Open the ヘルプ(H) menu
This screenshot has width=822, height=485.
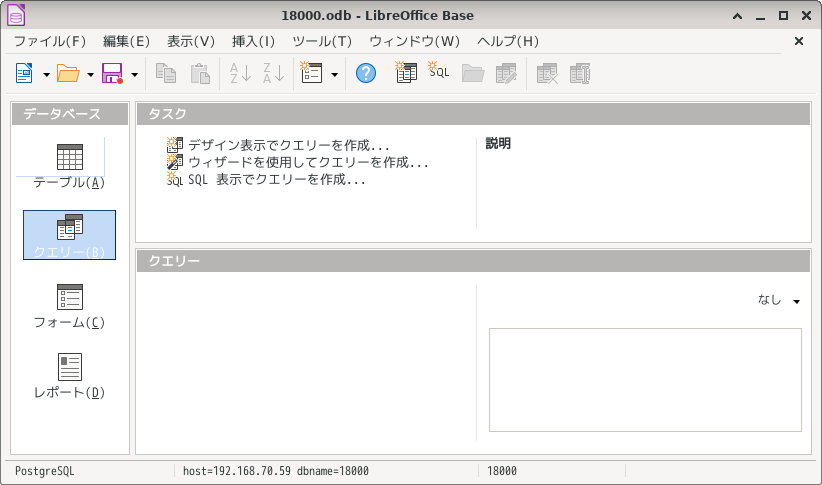click(508, 41)
